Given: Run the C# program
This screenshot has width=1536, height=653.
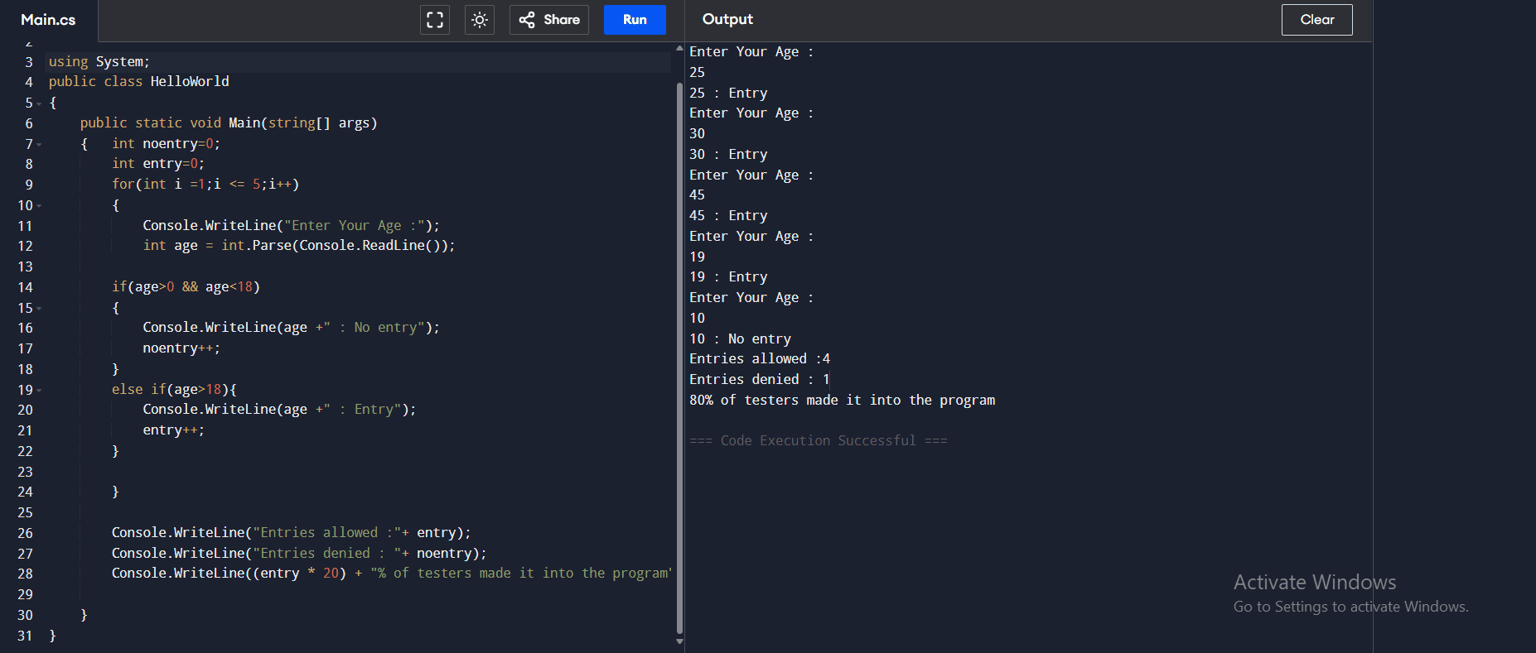Looking at the screenshot, I should (635, 20).
